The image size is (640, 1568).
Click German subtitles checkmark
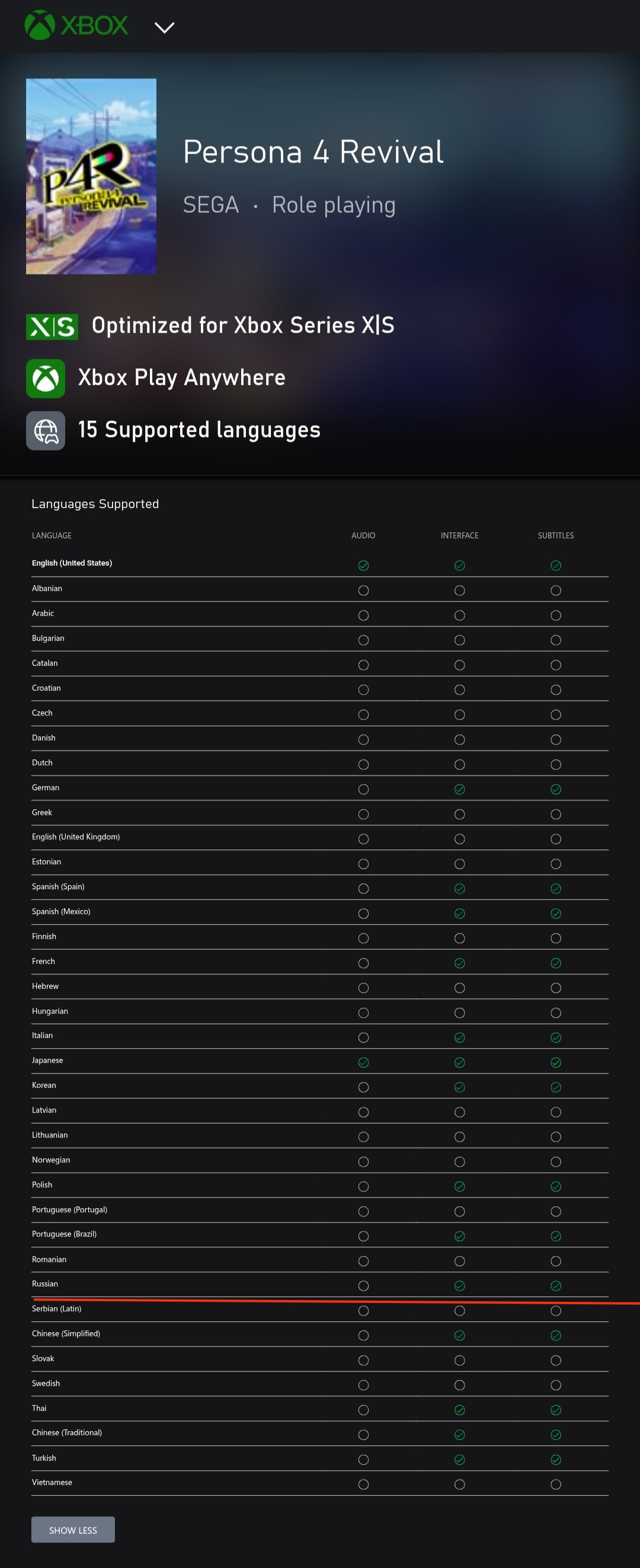[555, 790]
